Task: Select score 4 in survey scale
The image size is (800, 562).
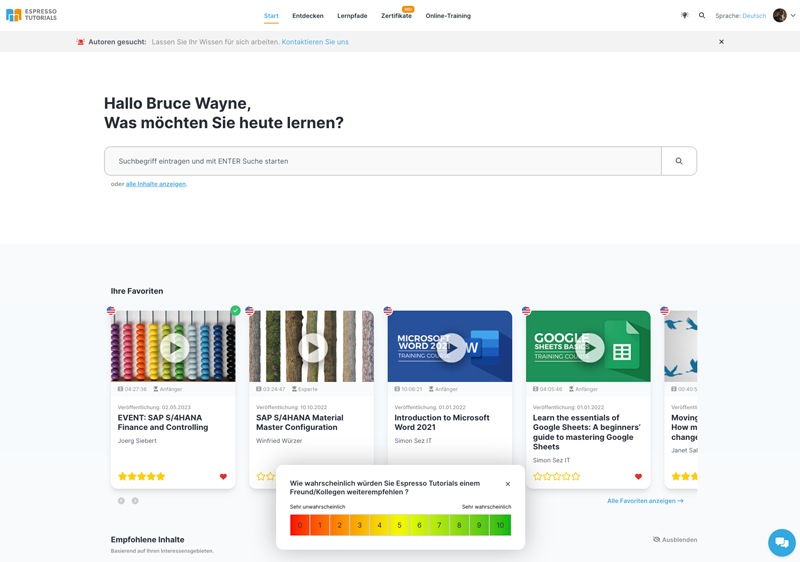Action: (x=380, y=525)
